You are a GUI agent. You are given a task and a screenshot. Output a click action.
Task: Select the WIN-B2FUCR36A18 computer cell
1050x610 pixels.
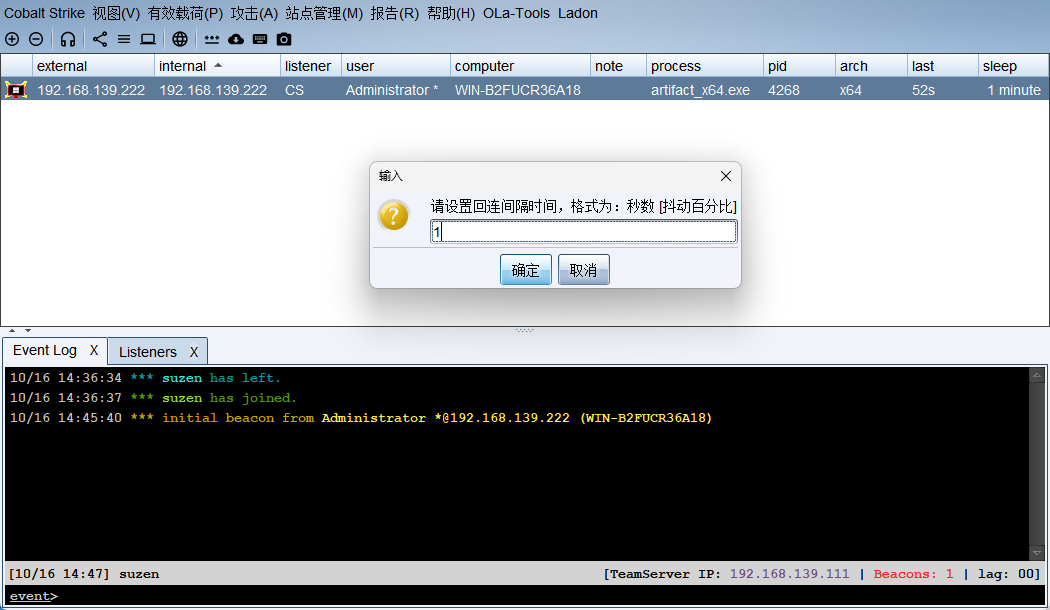[518, 90]
